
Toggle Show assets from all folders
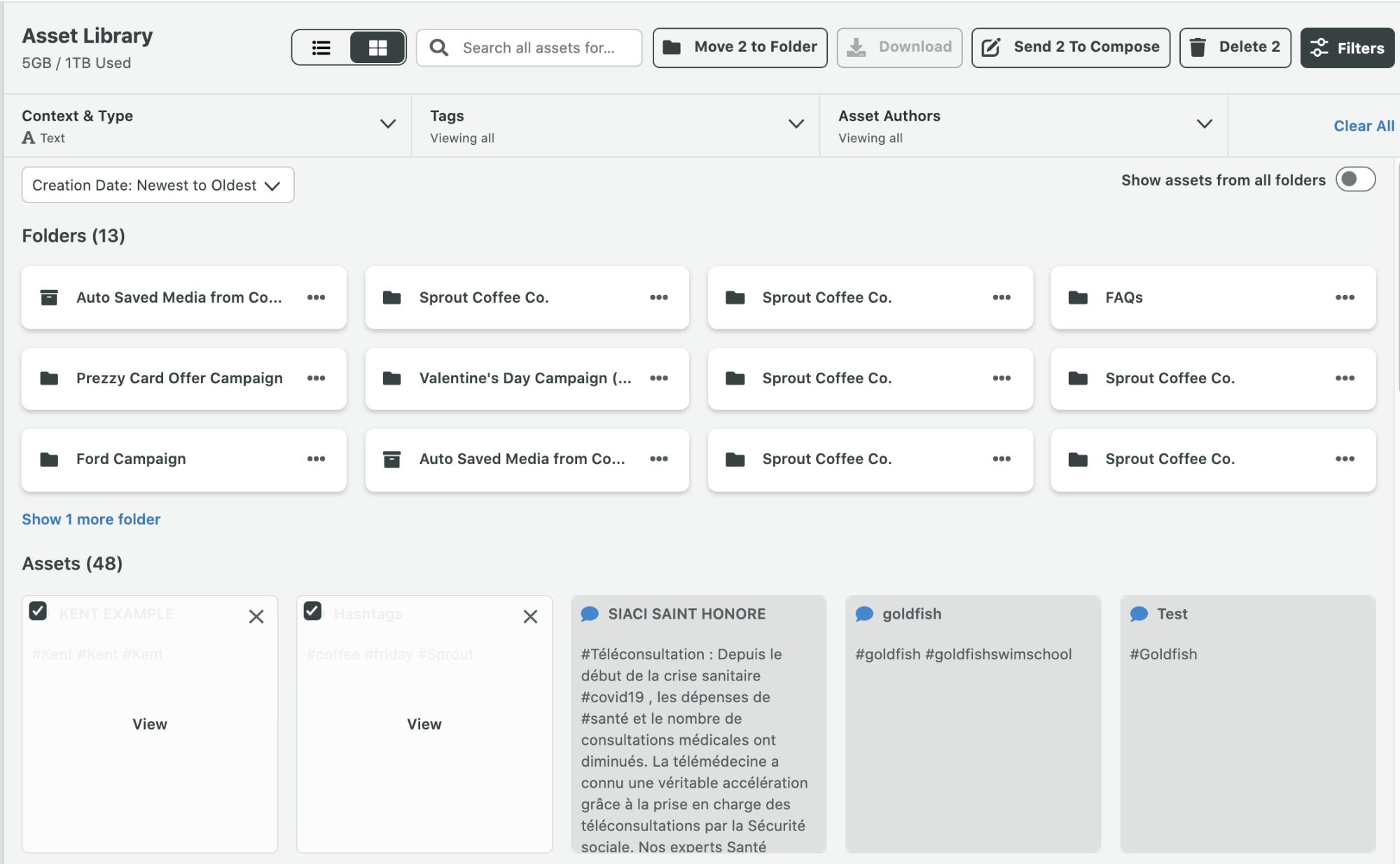1355,179
